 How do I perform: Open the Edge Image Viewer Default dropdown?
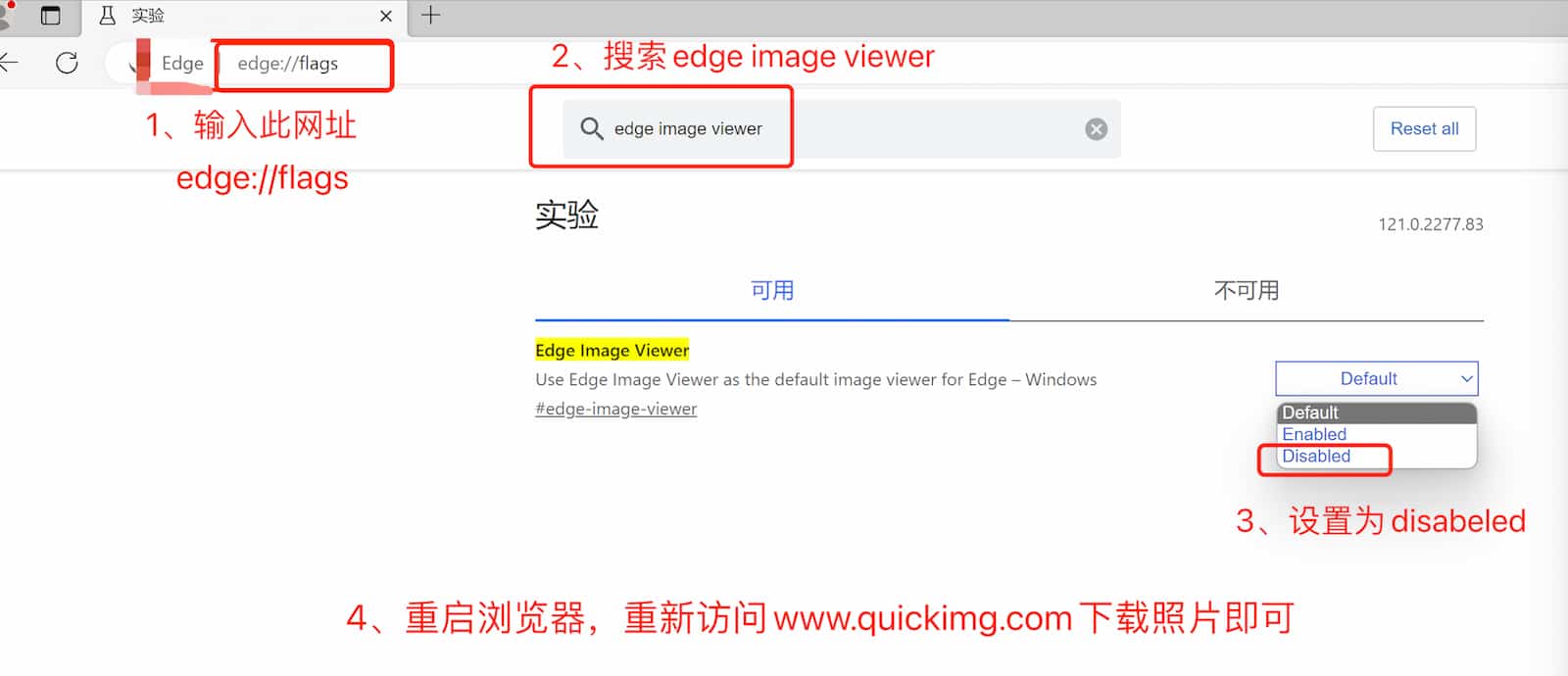coord(1377,379)
